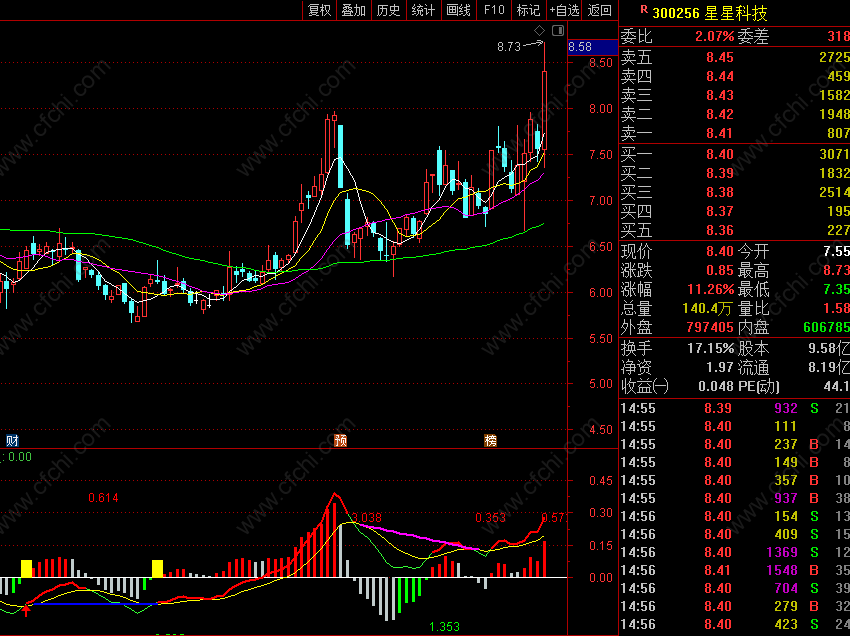Click the 0.614 indicator label
Viewport: 850px width, 636px height.
pos(103,498)
